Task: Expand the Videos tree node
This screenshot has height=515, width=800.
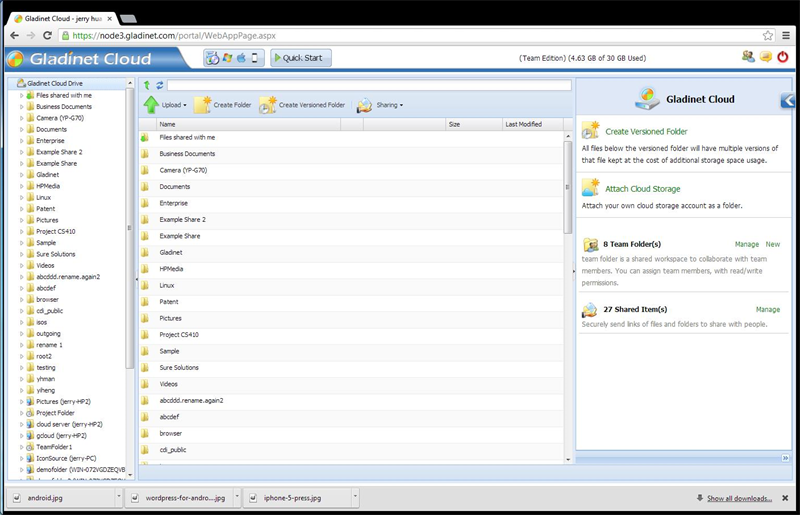Action: click(x=21, y=265)
